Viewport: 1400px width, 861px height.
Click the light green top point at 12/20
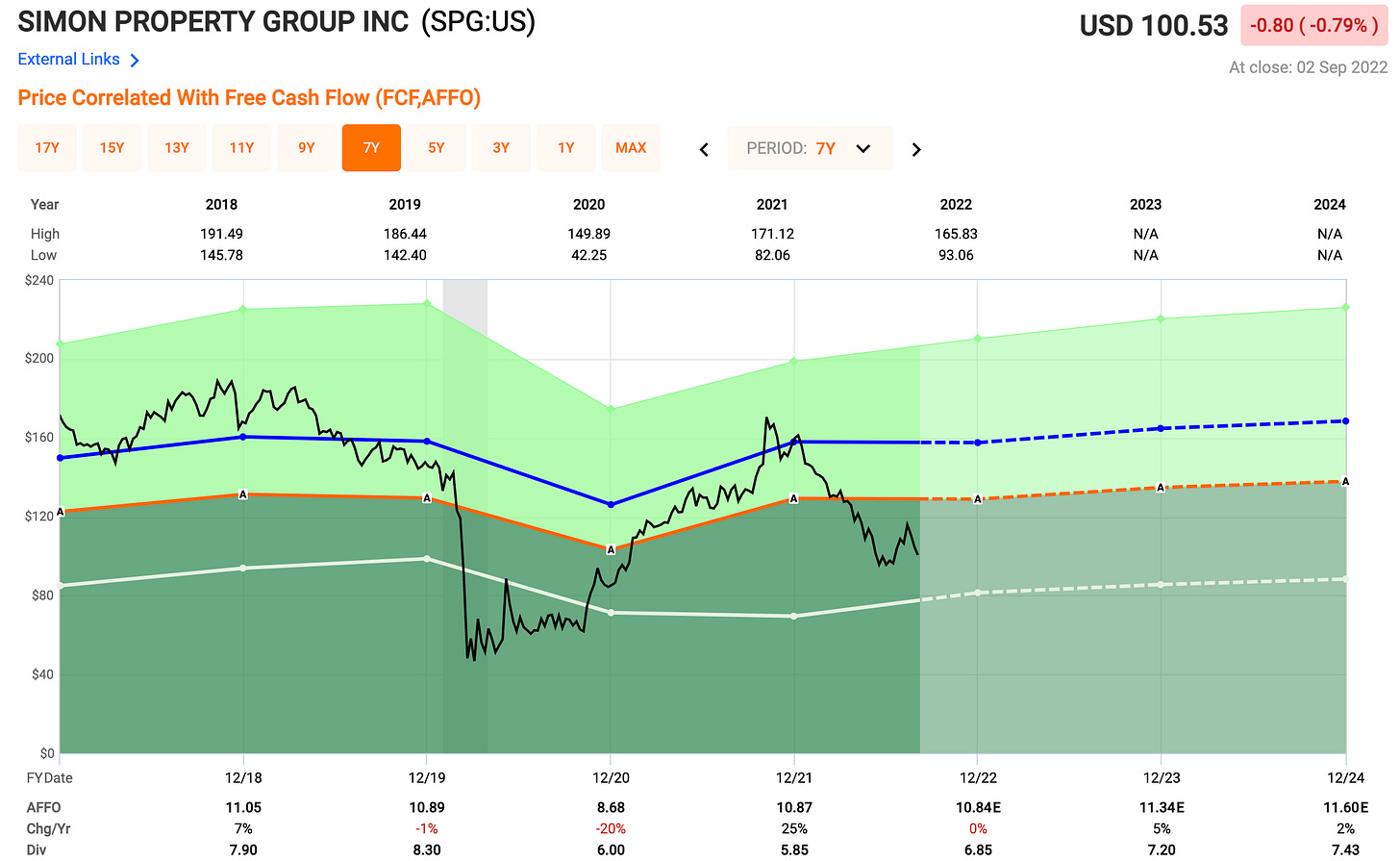(x=611, y=410)
